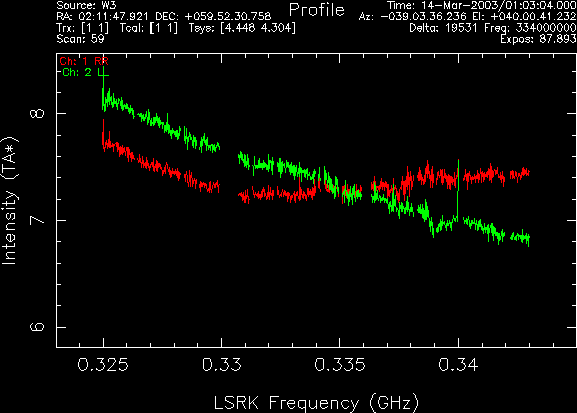Click the LSRK Frequency (GHz) axis title
Viewport: 577px width, 413px height.
coord(316,402)
